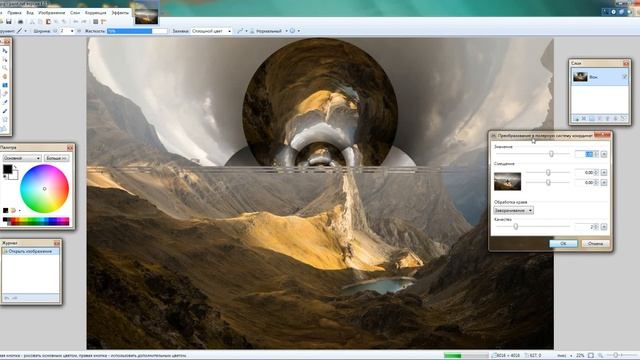
Task: Select the Pan hand tool
Action: 5,76
